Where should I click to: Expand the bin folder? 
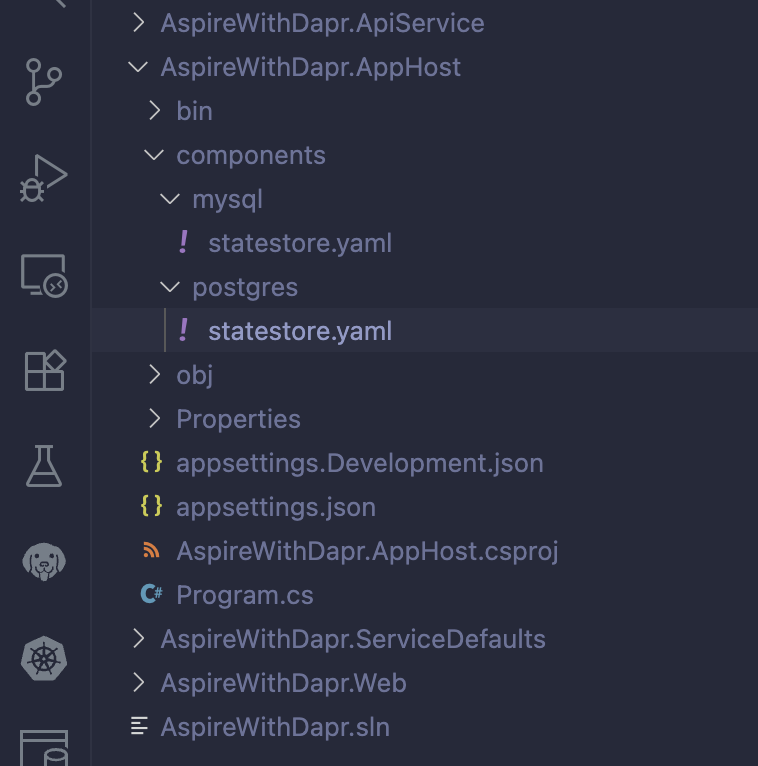click(194, 111)
